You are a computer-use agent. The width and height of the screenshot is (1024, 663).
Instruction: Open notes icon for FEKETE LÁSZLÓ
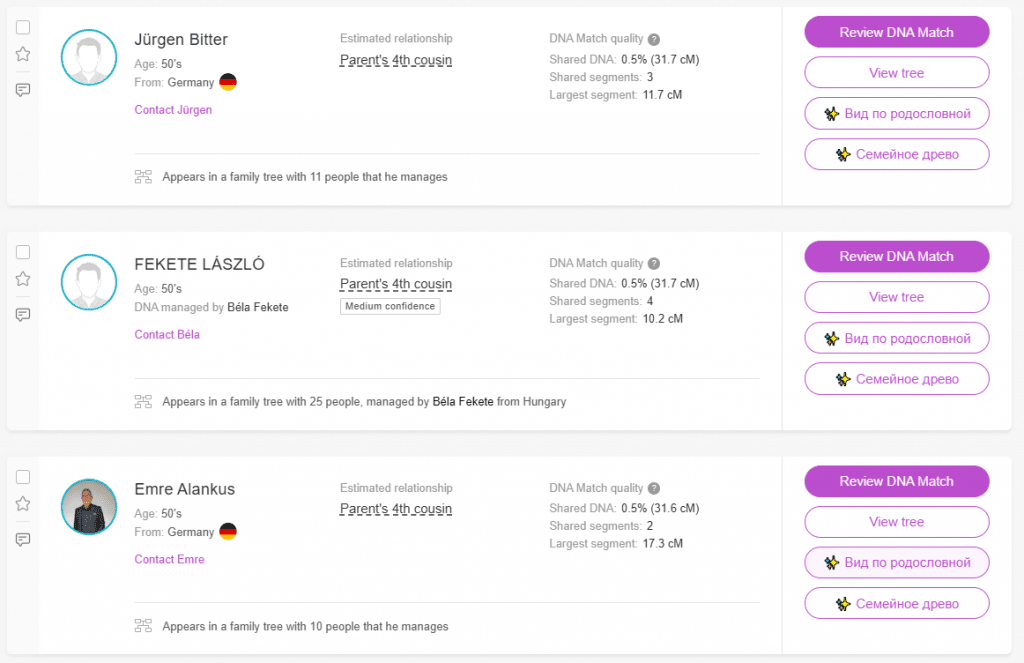[23, 315]
